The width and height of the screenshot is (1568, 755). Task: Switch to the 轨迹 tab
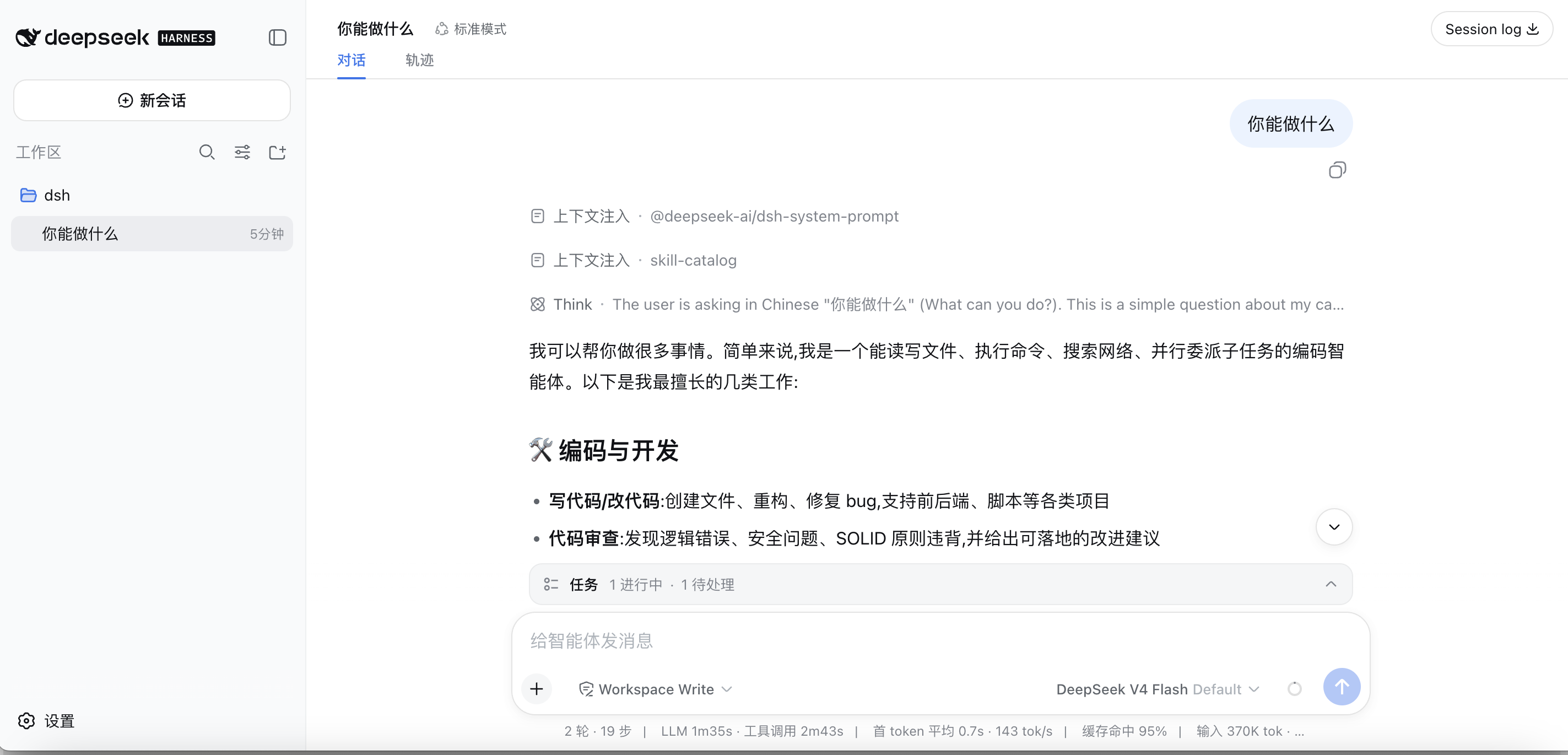419,60
